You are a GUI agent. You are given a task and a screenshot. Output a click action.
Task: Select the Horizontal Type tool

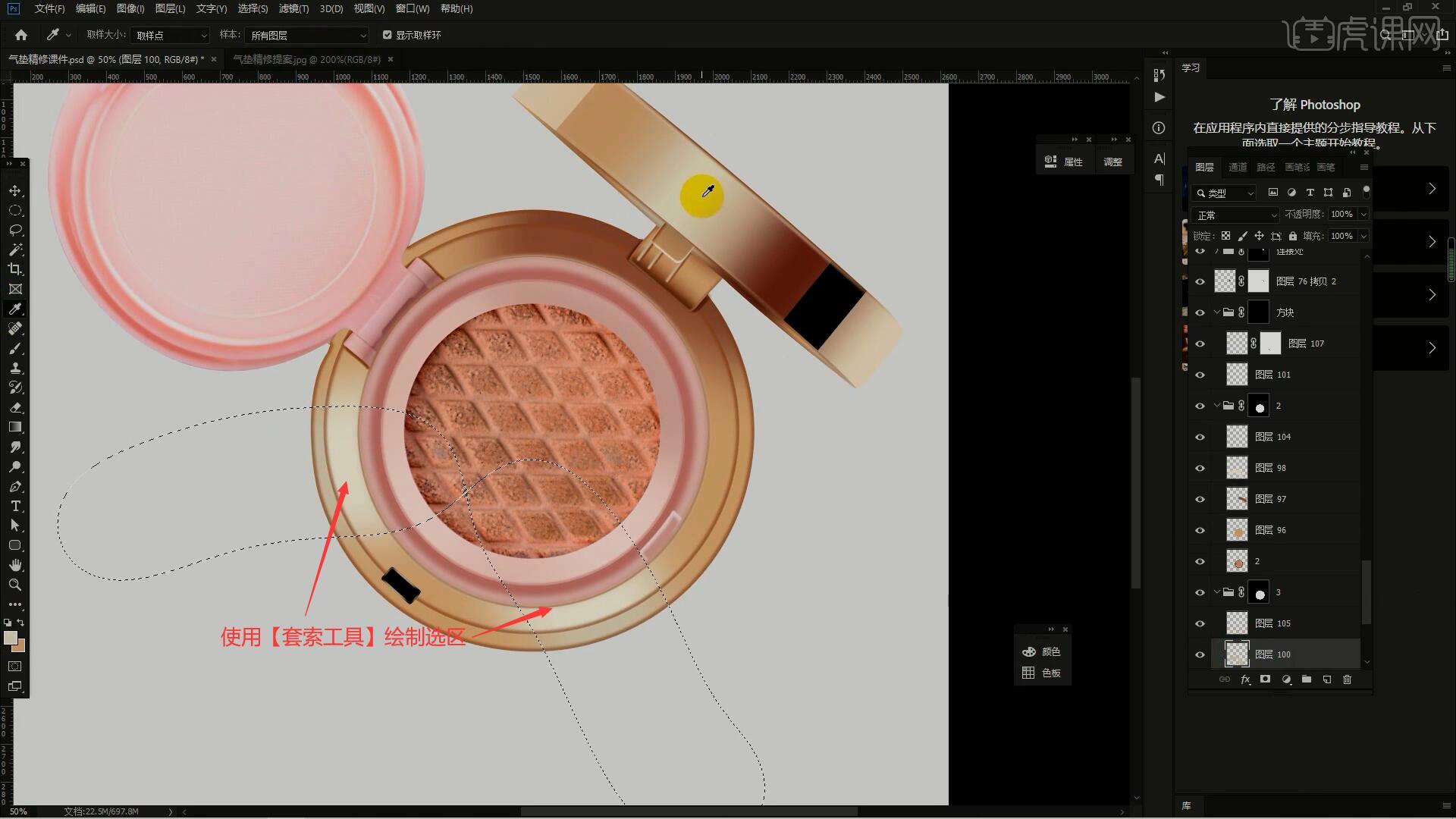point(15,506)
